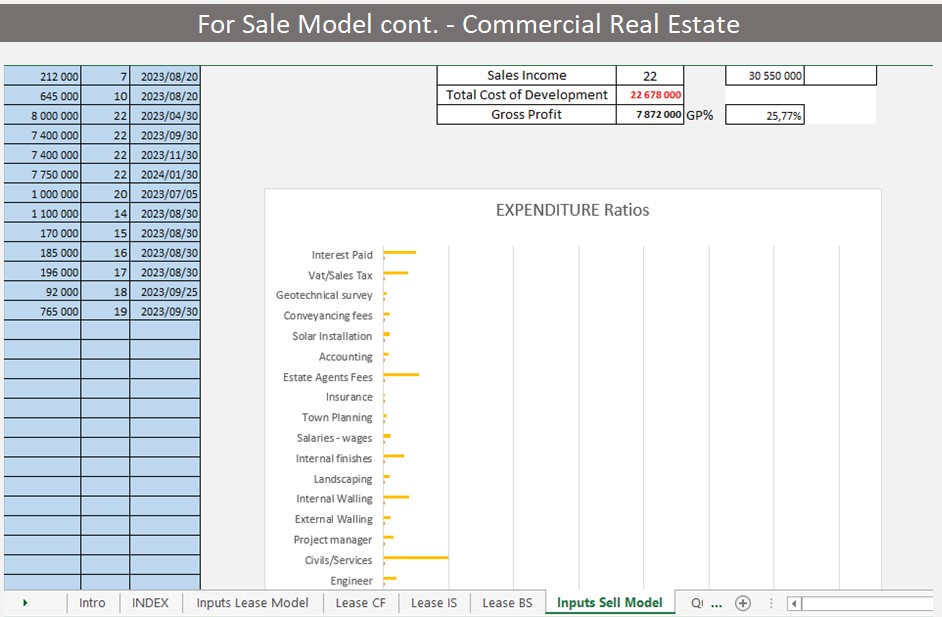
Task: Switch to the Intro sheet tab
Action: click(92, 603)
